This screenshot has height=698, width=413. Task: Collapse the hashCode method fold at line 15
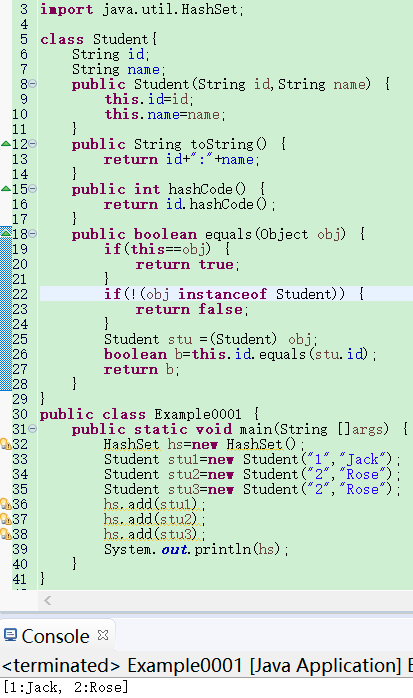click(x=33, y=188)
